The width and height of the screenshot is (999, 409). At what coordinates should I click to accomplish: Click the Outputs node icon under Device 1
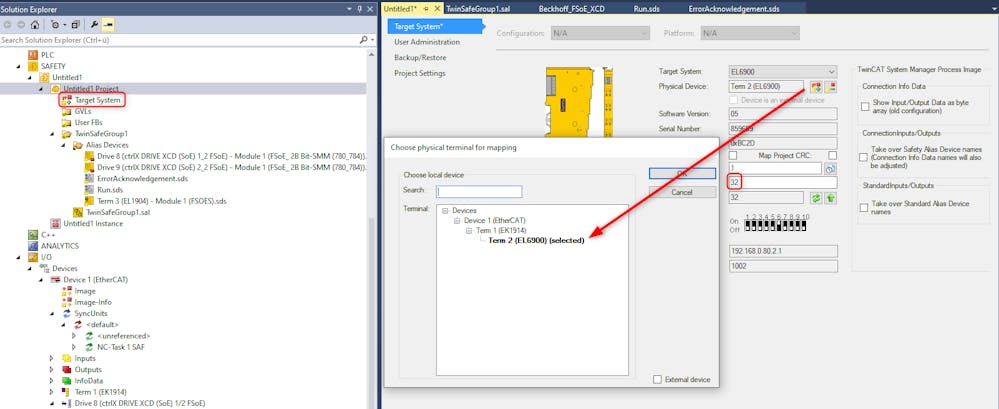click(66, 370)
